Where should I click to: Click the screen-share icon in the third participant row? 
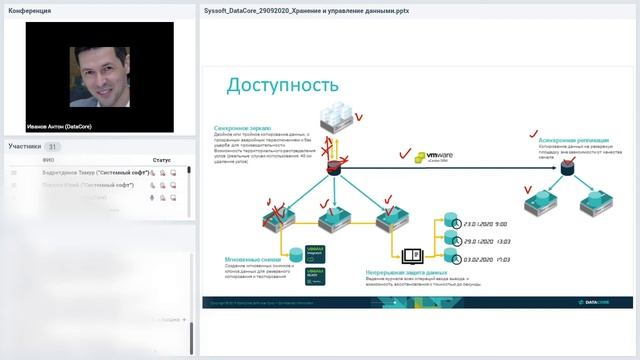coord(173,198)
